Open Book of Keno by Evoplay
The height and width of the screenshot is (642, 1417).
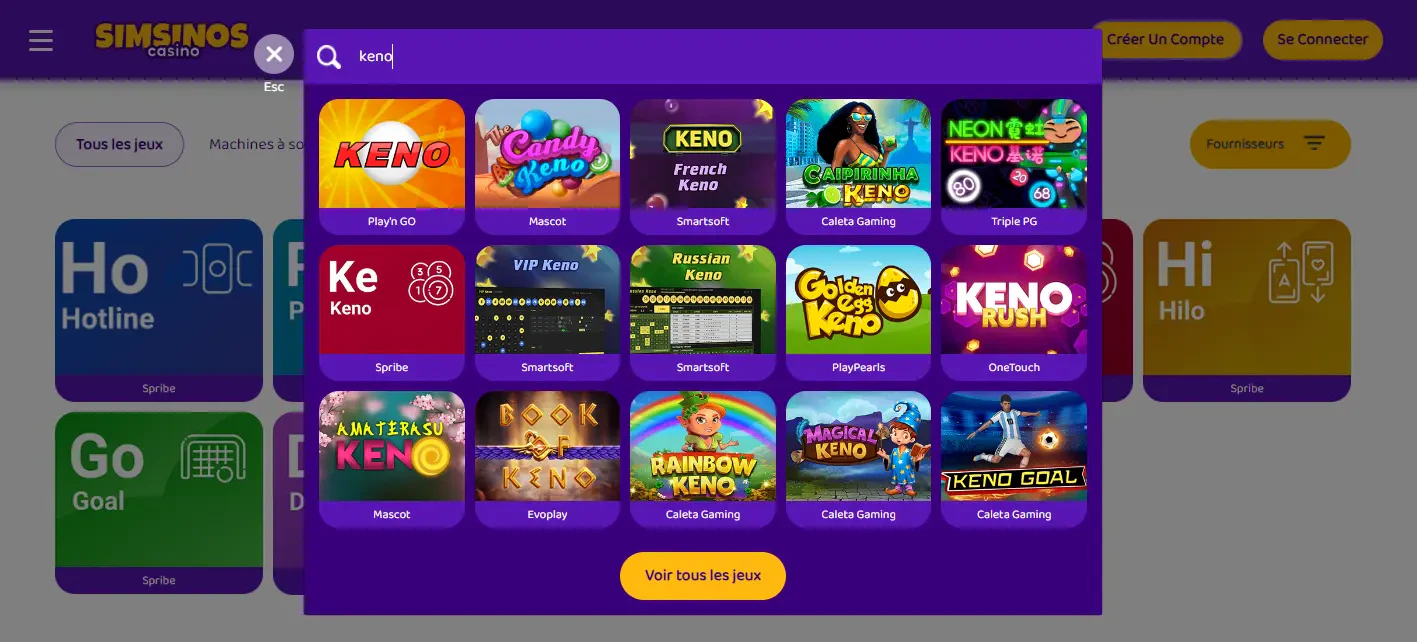[x=547, y=459]
